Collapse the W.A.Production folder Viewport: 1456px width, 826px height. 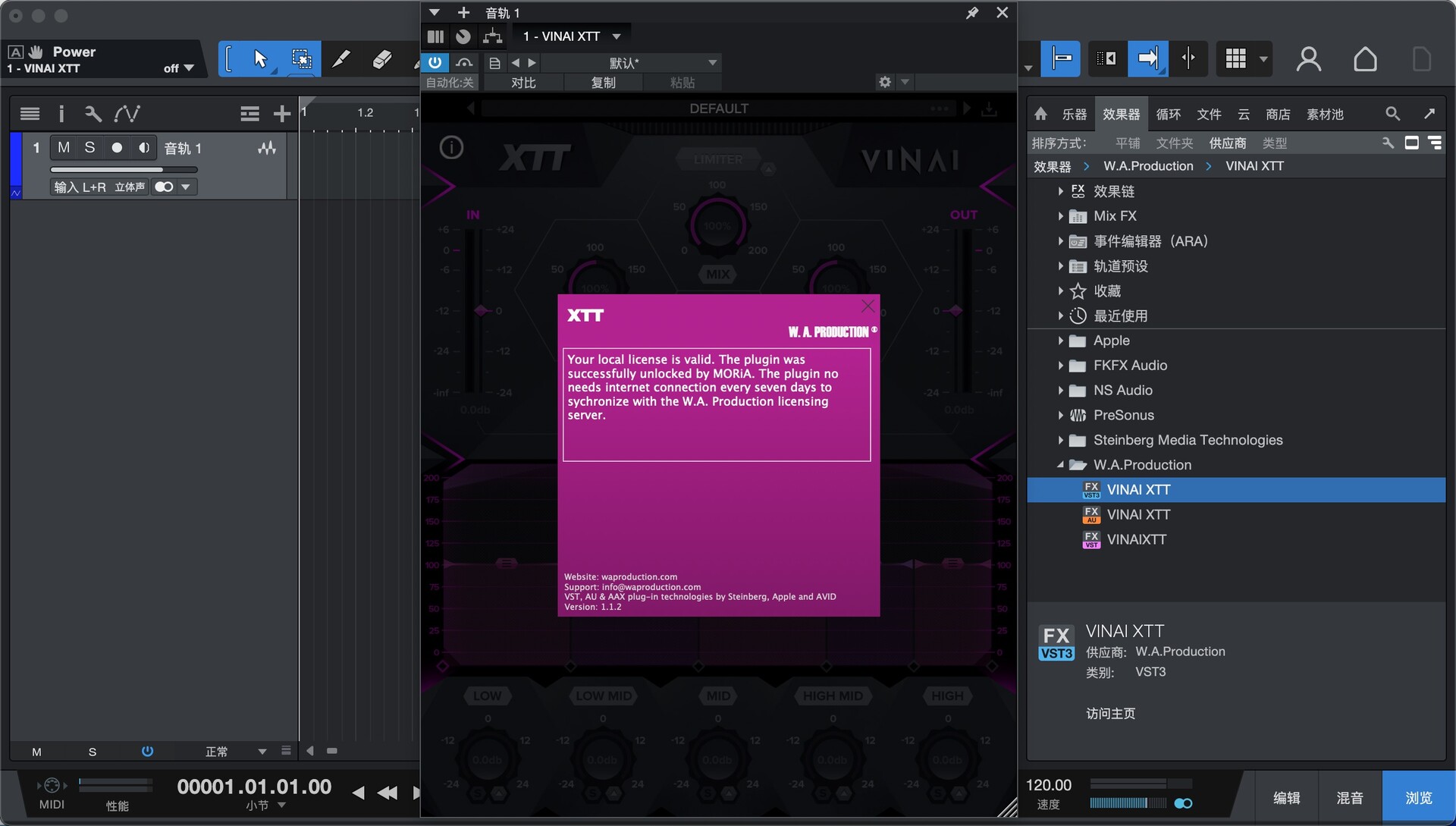click(x=1060, y=465)
